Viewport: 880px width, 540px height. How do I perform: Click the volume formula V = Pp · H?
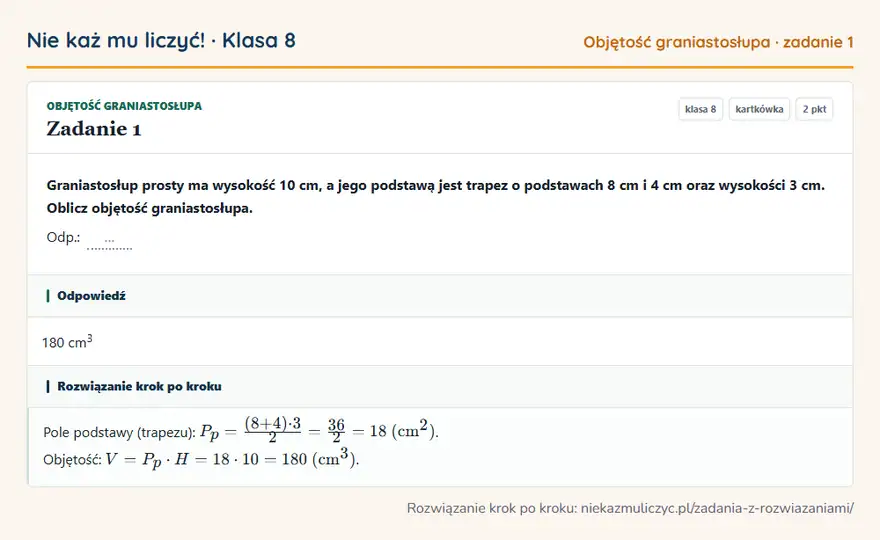[232, 458]
